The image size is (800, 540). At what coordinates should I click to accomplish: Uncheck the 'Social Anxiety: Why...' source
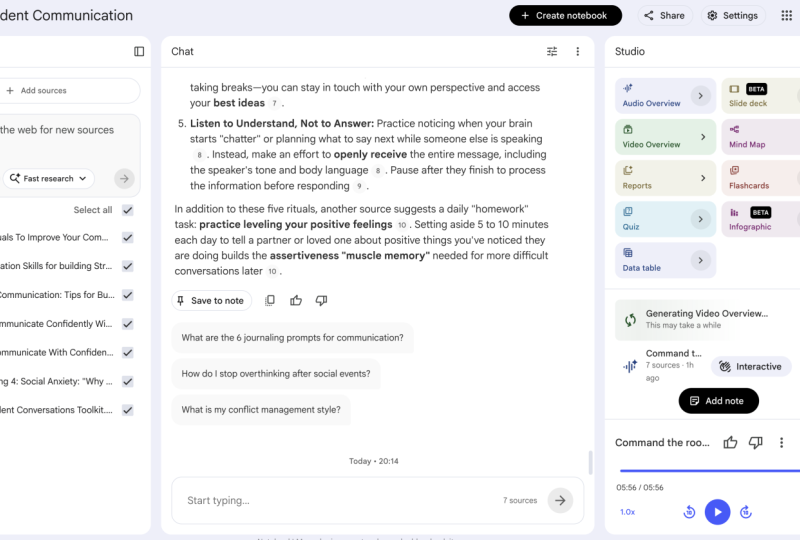click(x=128, y=381)
